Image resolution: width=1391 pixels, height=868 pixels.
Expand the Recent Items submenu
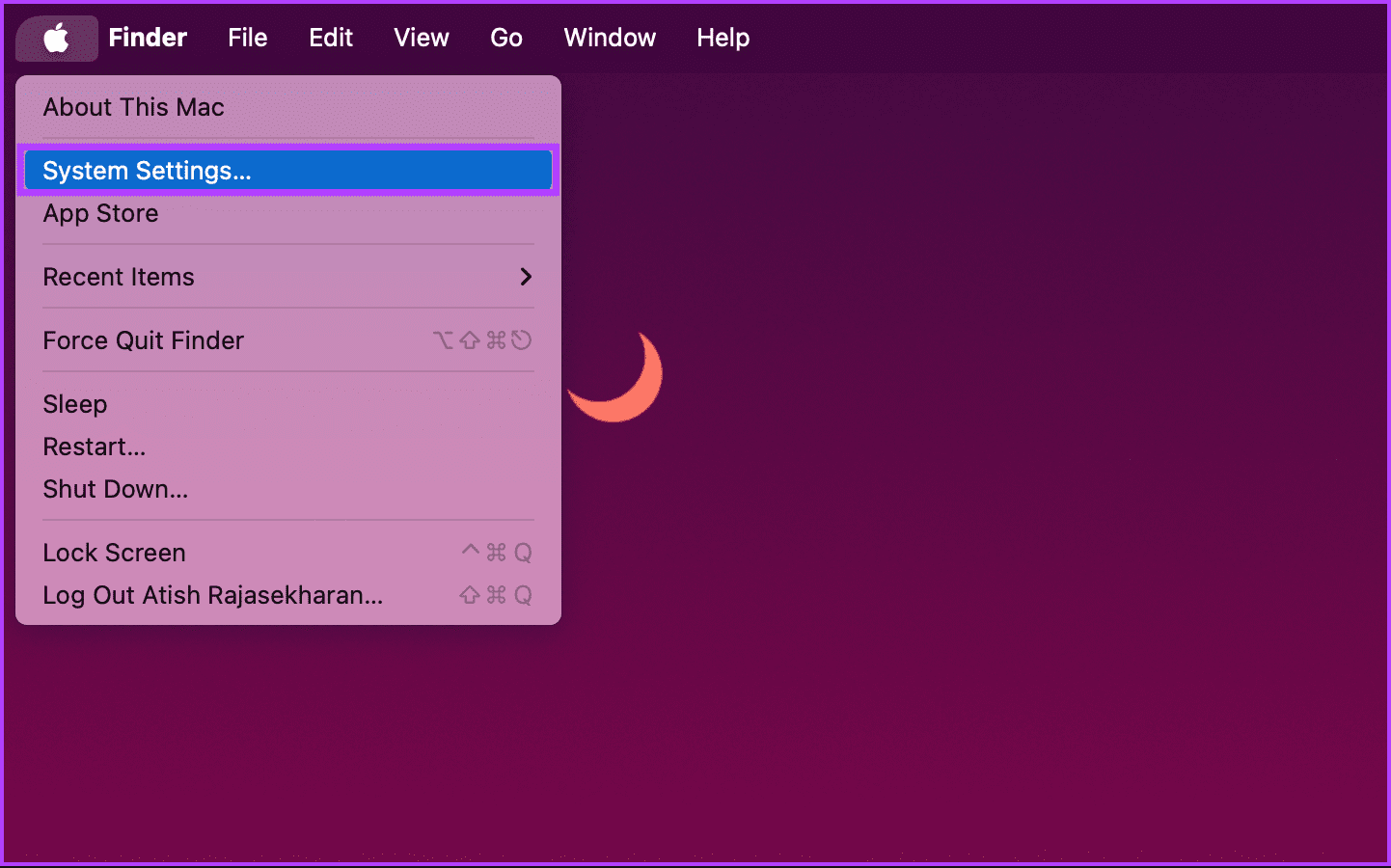(x=119, y=277)
